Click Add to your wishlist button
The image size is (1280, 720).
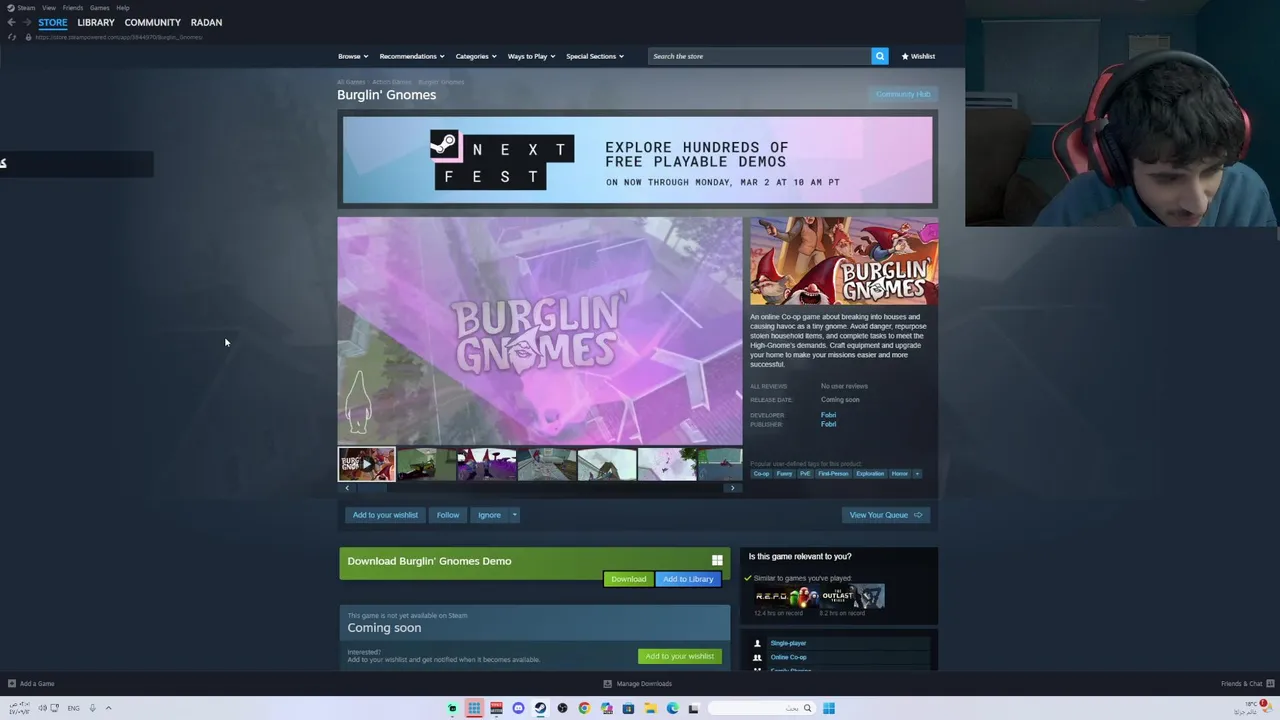[x=385, y=515]
